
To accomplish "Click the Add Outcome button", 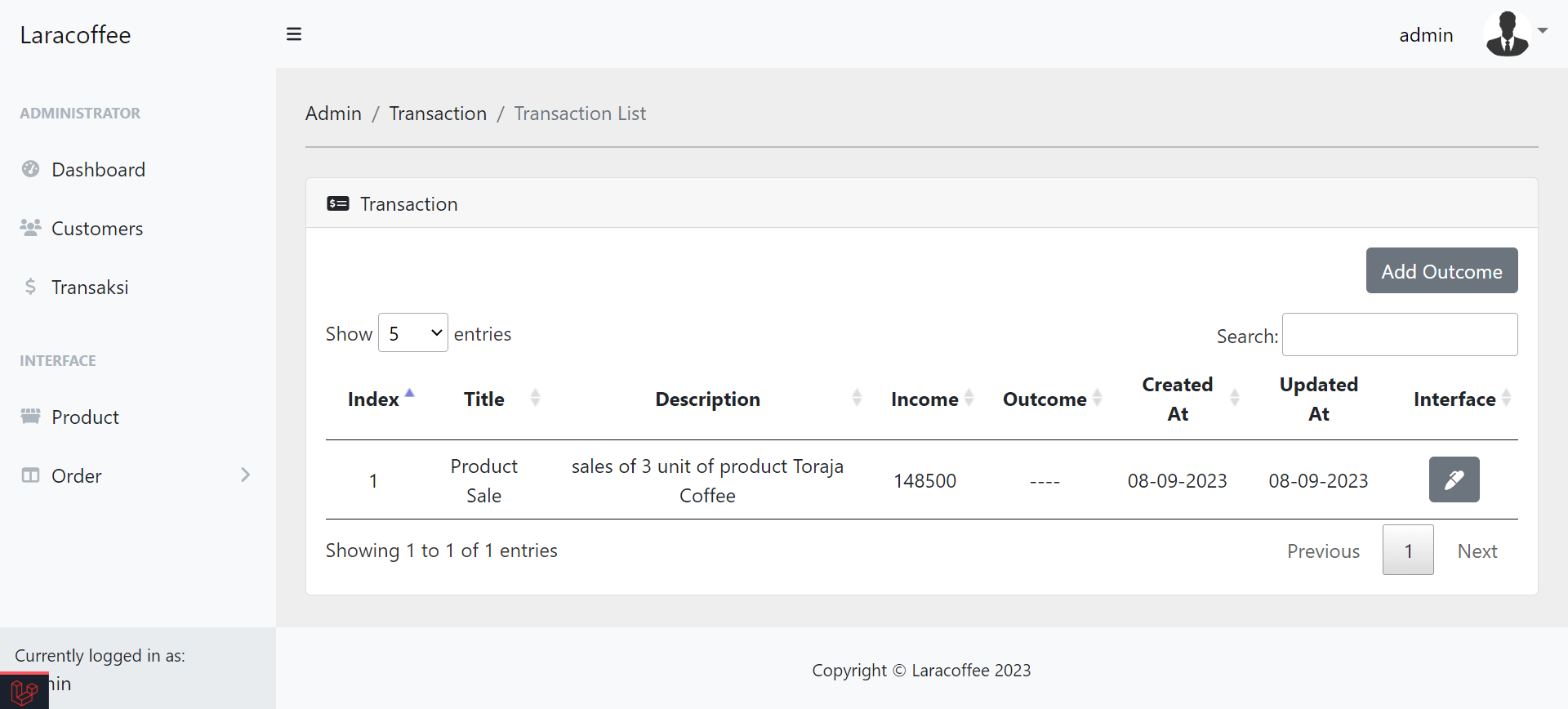I will [x=1441, y=271].
